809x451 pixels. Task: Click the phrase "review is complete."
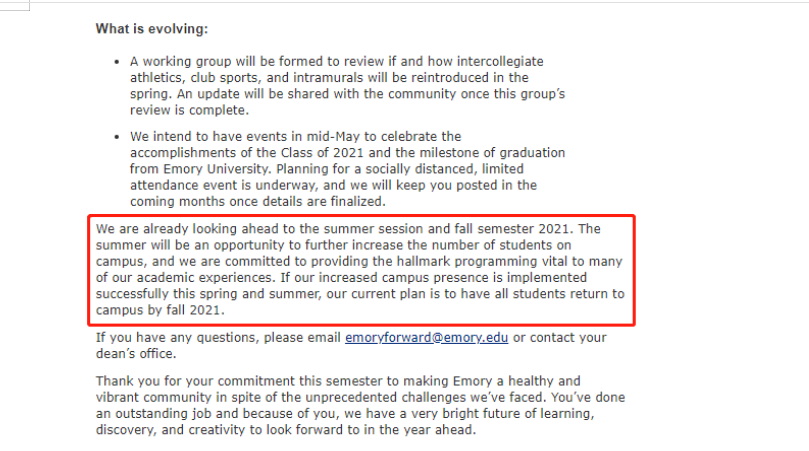[189, 110]
